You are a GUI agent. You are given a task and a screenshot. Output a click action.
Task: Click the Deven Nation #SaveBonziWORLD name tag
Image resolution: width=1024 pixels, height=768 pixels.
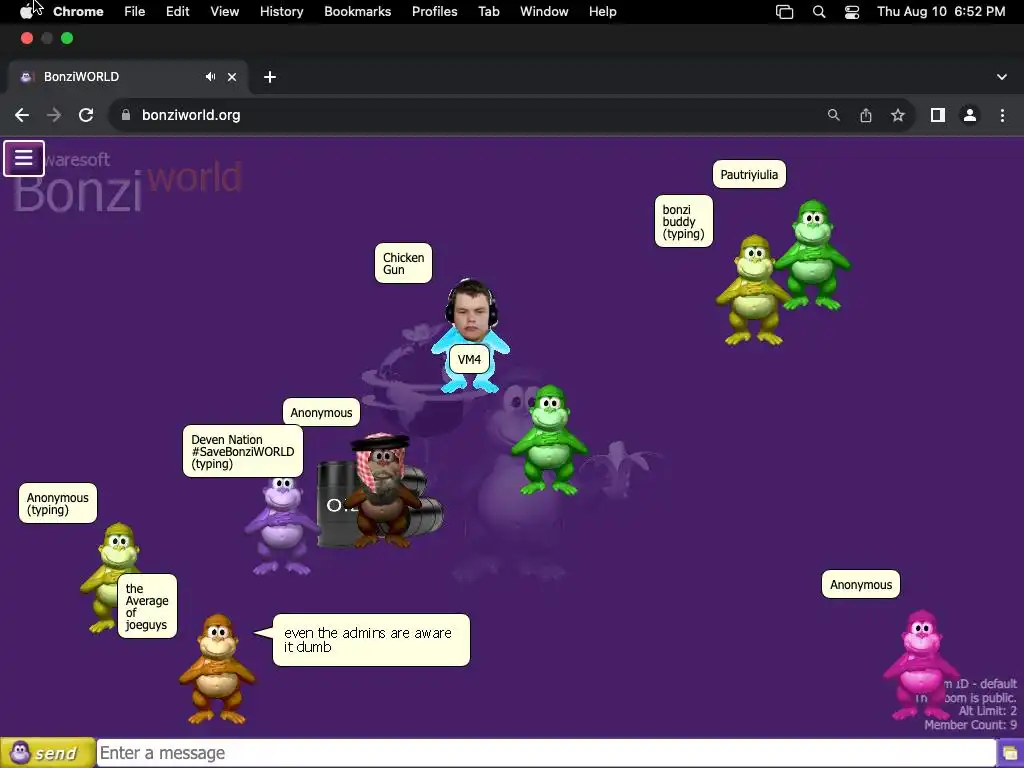[243, 451]
